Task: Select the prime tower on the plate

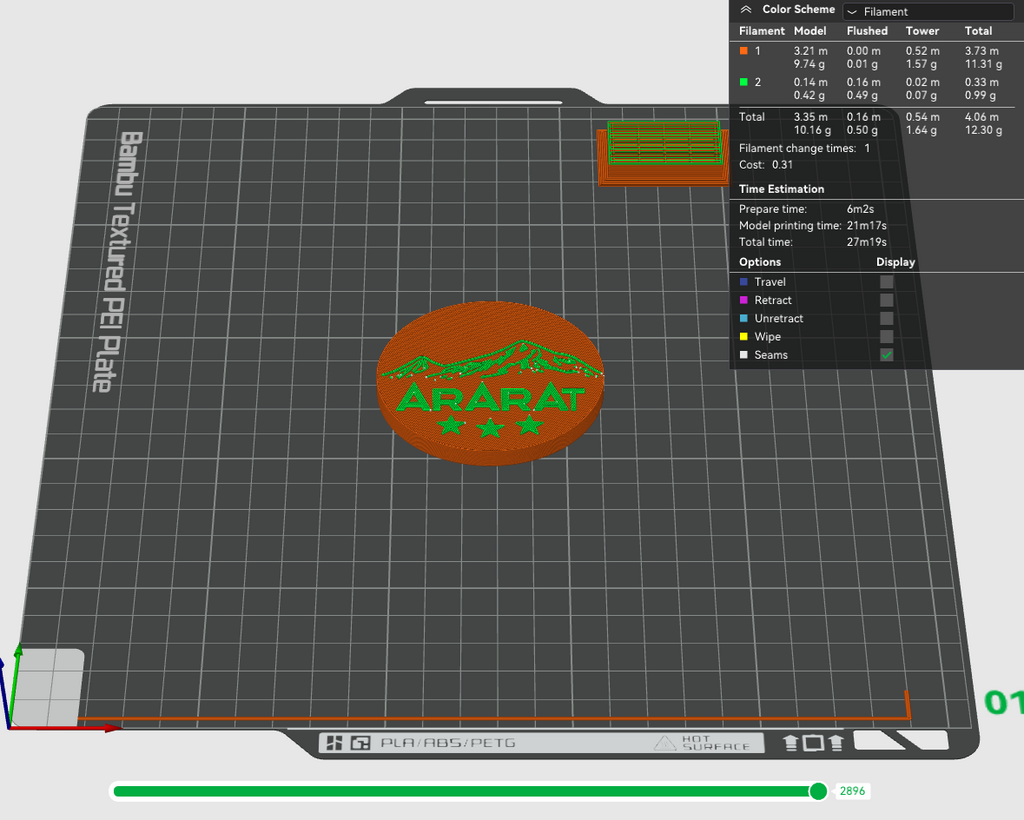Action: click(x=663, y=153)
